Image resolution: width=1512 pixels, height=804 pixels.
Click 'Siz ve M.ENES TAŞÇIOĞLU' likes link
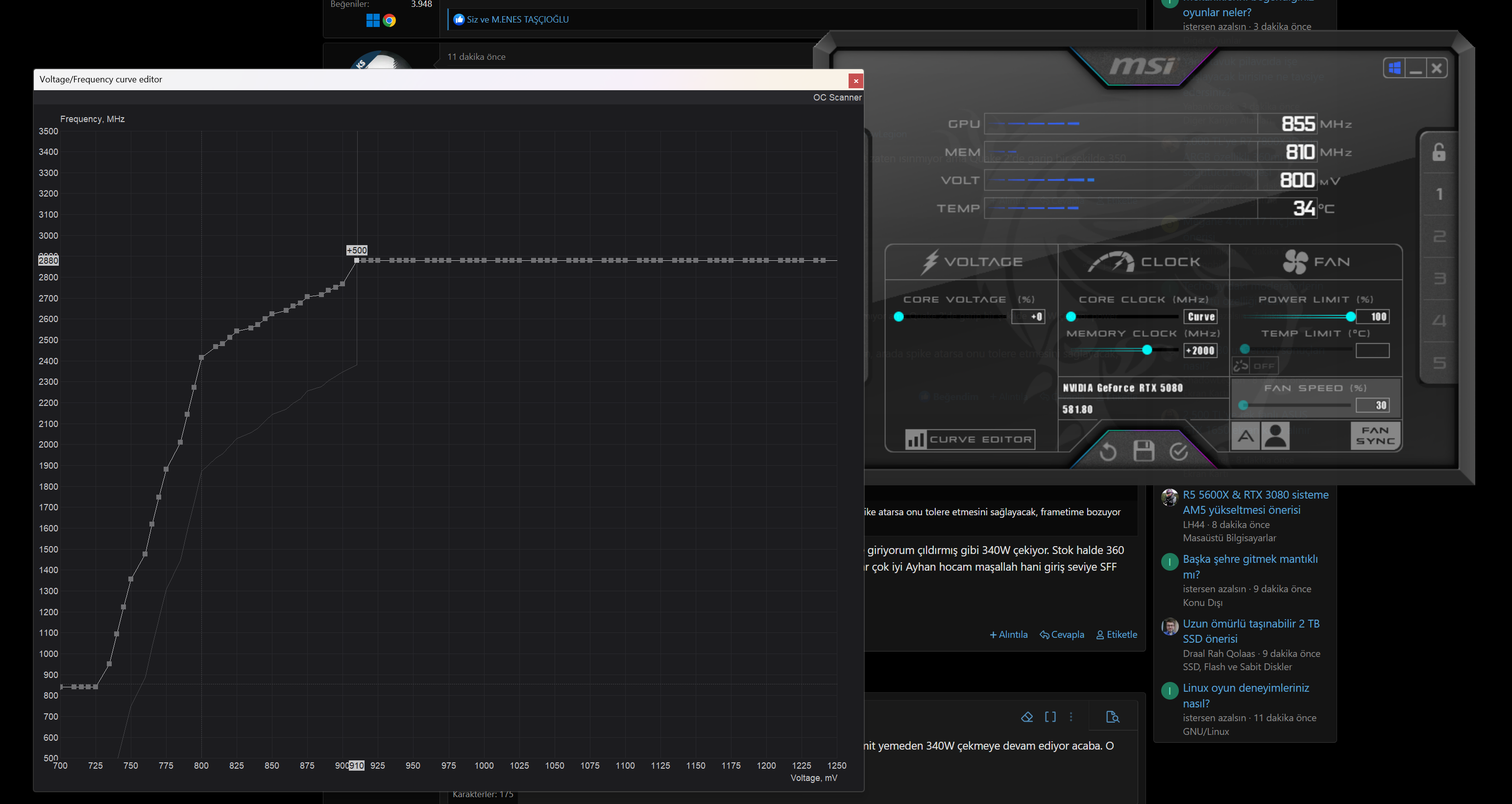click(x=518, y=20)
